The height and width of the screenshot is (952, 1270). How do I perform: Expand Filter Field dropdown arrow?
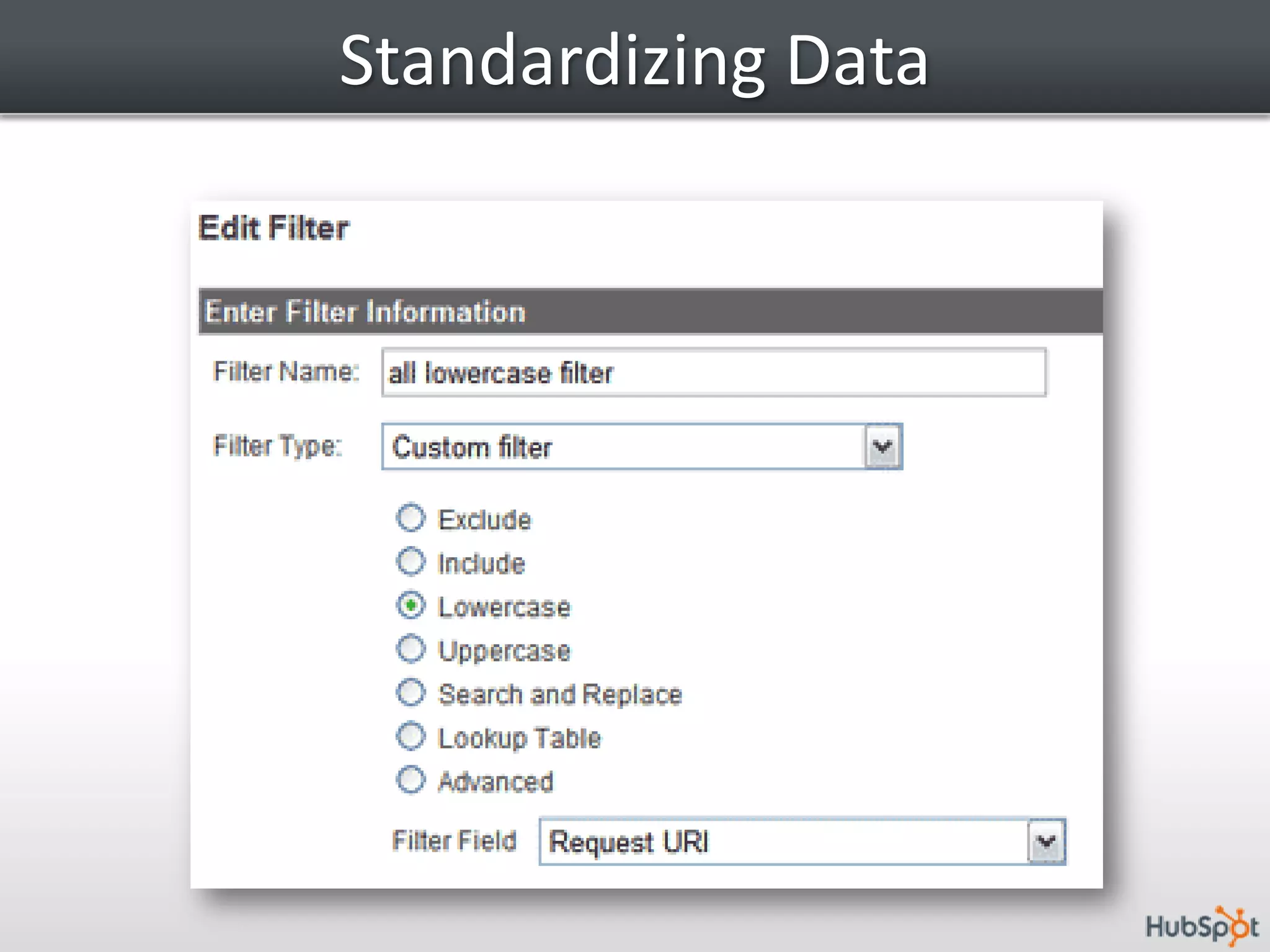[x=1046, y=842]
